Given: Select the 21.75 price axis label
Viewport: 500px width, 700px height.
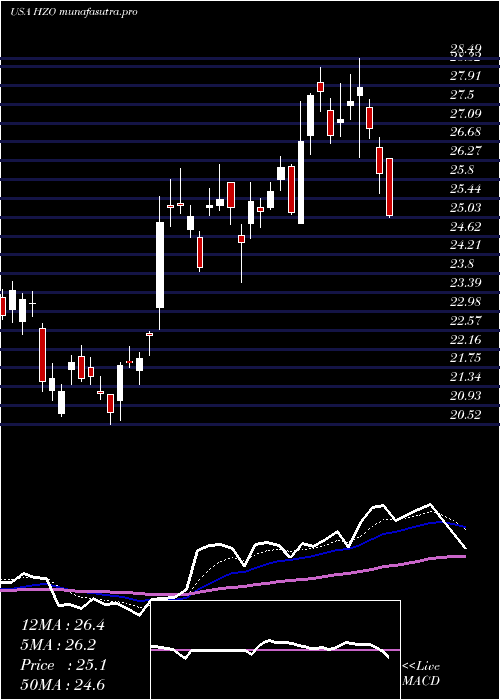Looking at the screenshot, I should coord(466,358).
